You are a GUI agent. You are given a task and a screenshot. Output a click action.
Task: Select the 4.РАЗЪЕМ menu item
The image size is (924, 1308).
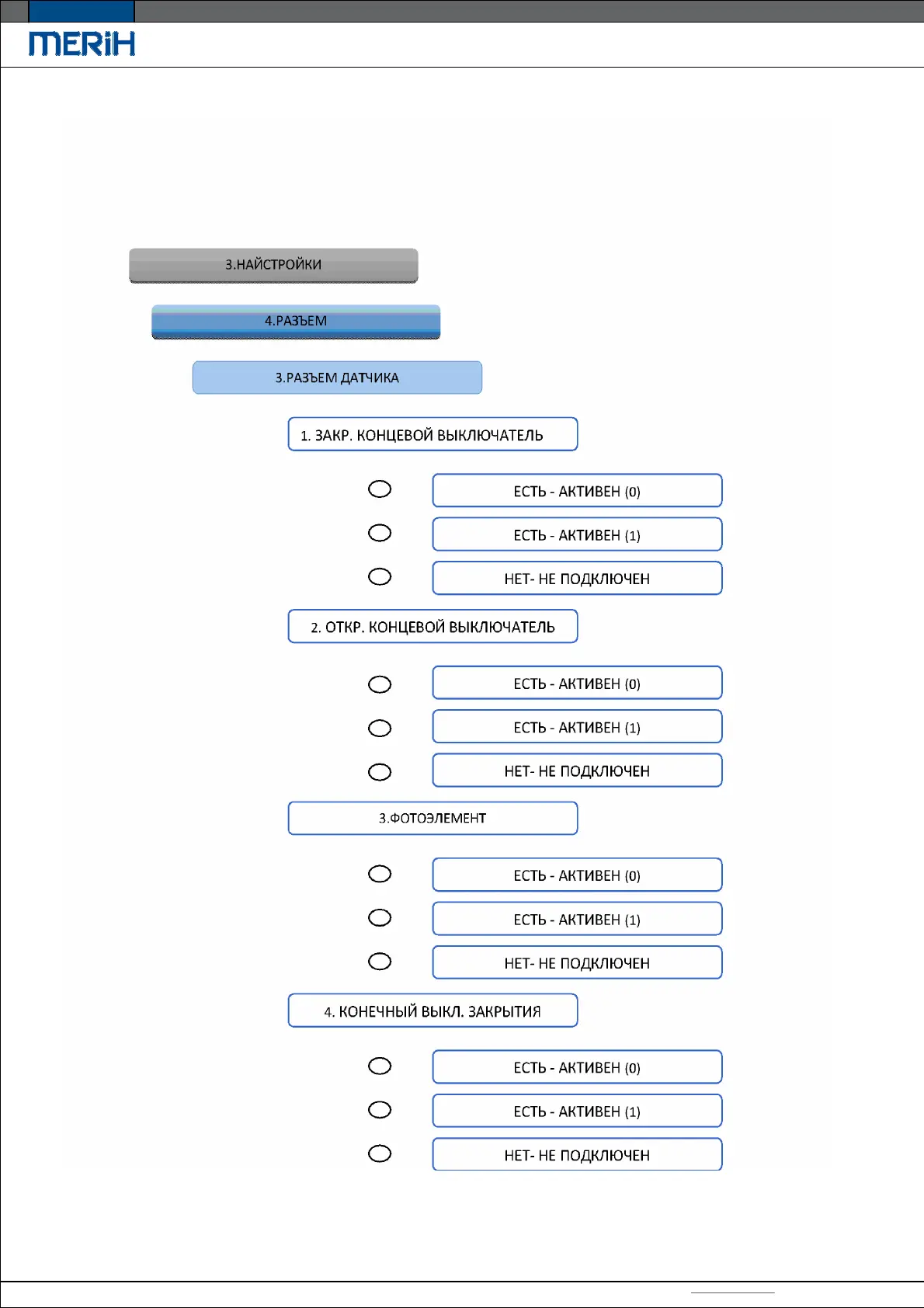296,322
